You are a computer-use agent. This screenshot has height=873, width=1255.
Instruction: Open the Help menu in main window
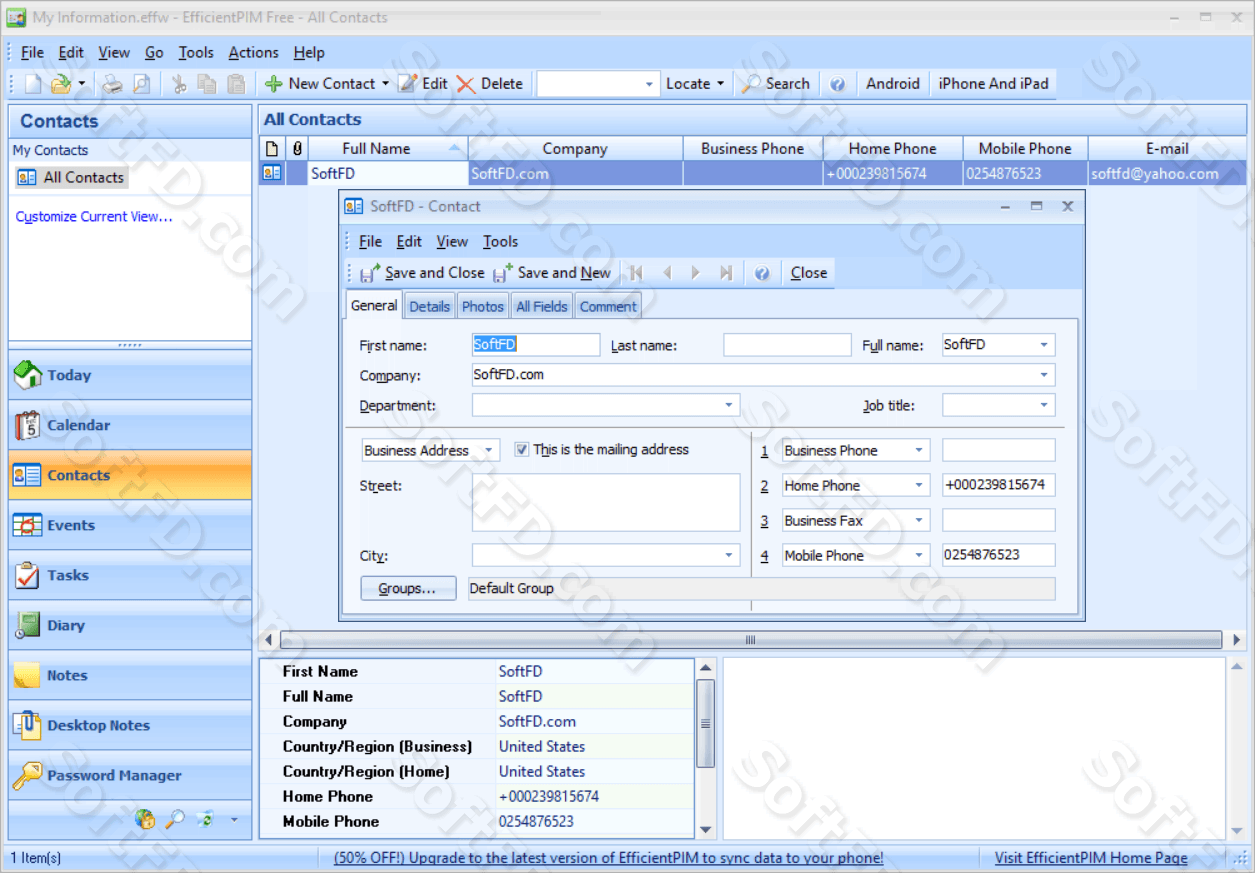pyautogui.click(x=309, y=53)
